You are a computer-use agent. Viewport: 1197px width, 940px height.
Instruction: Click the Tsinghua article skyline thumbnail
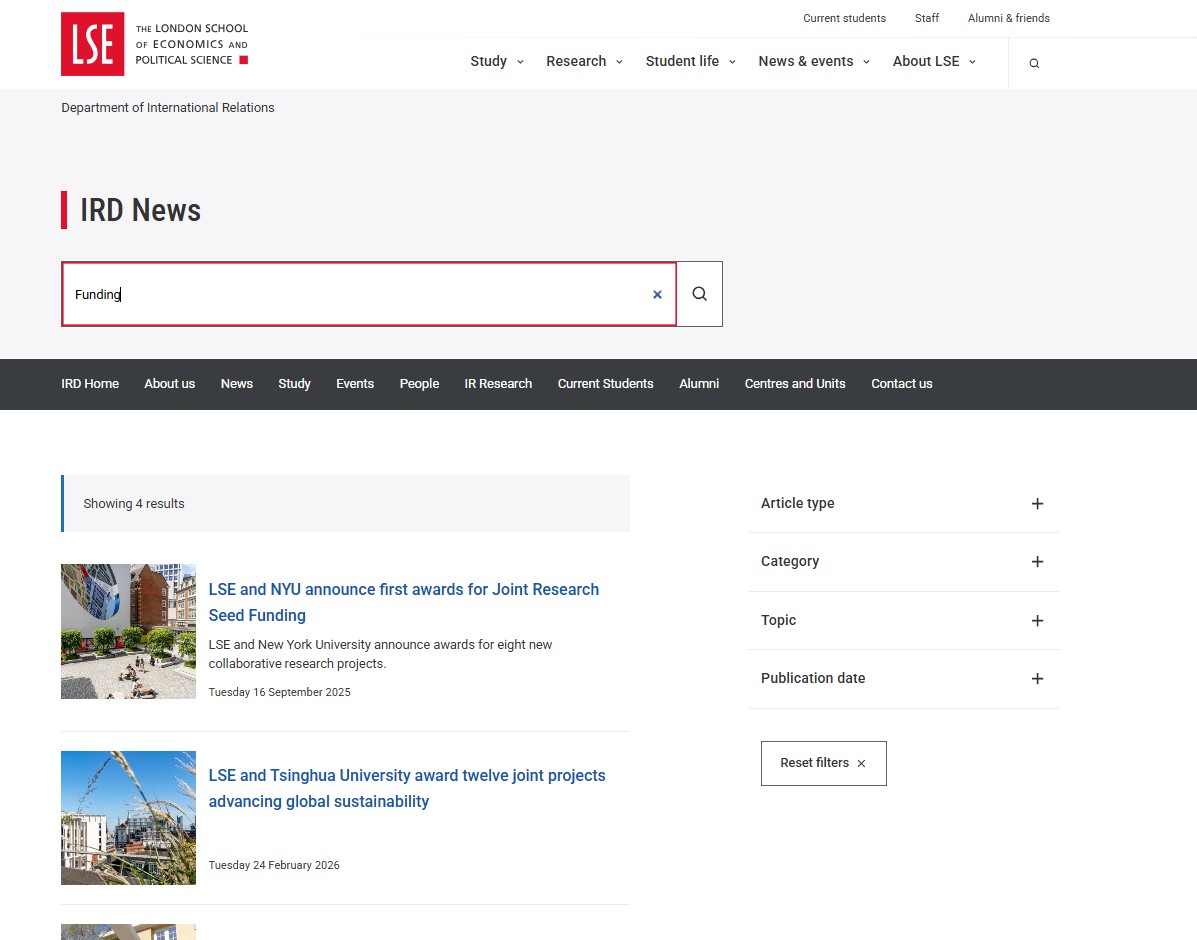128,818
